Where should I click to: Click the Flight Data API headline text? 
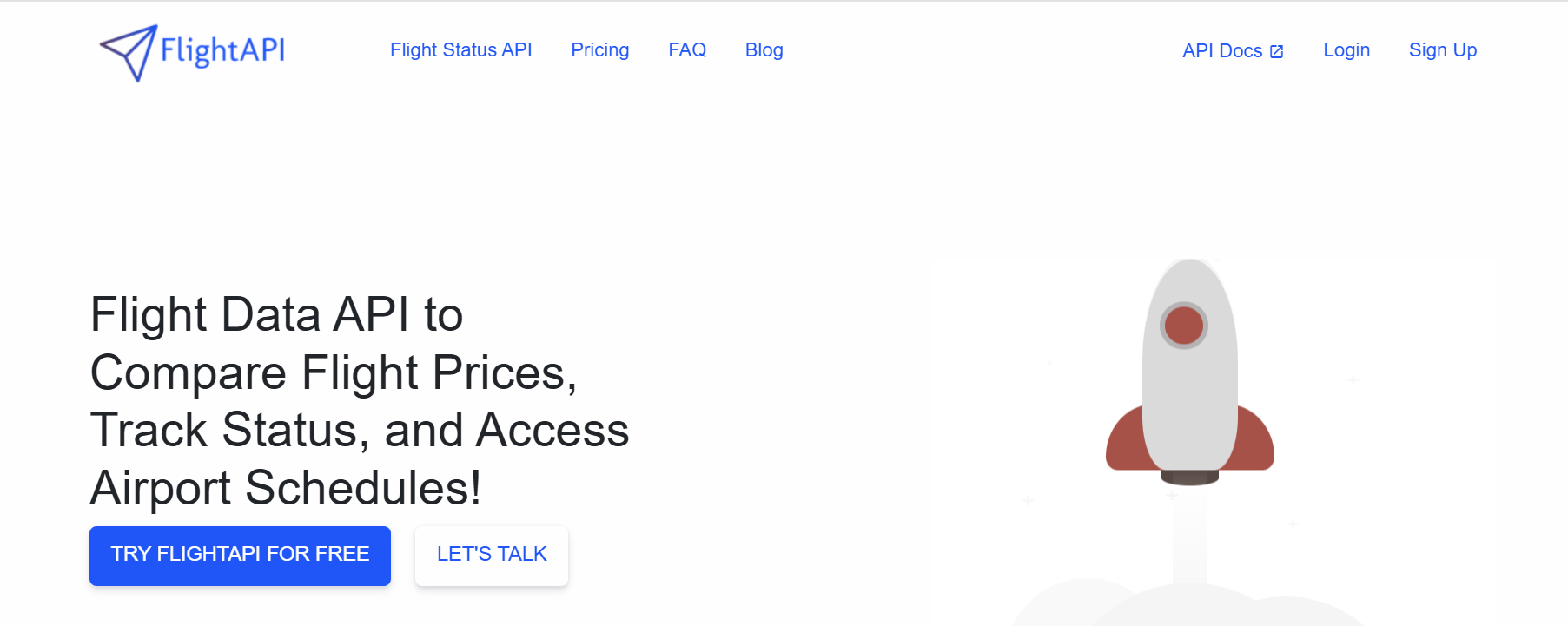click(360, 401)
